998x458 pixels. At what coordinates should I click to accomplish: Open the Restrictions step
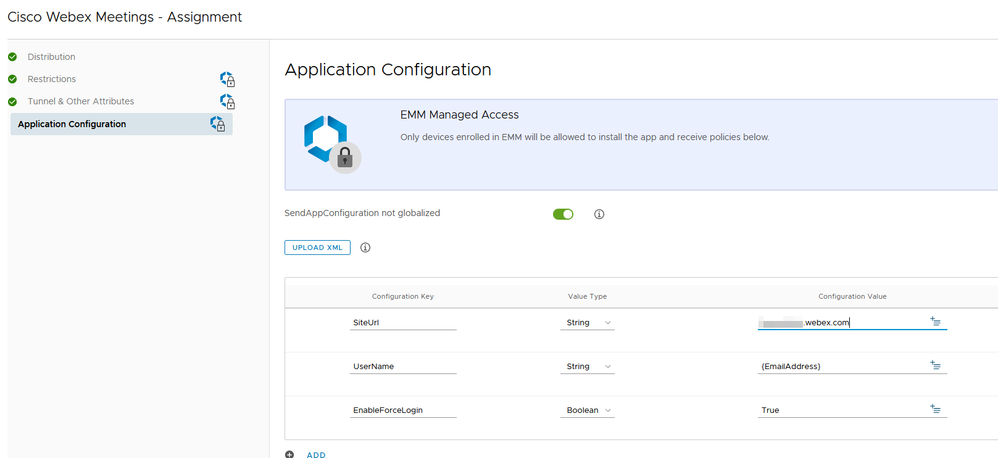[52, 79]
